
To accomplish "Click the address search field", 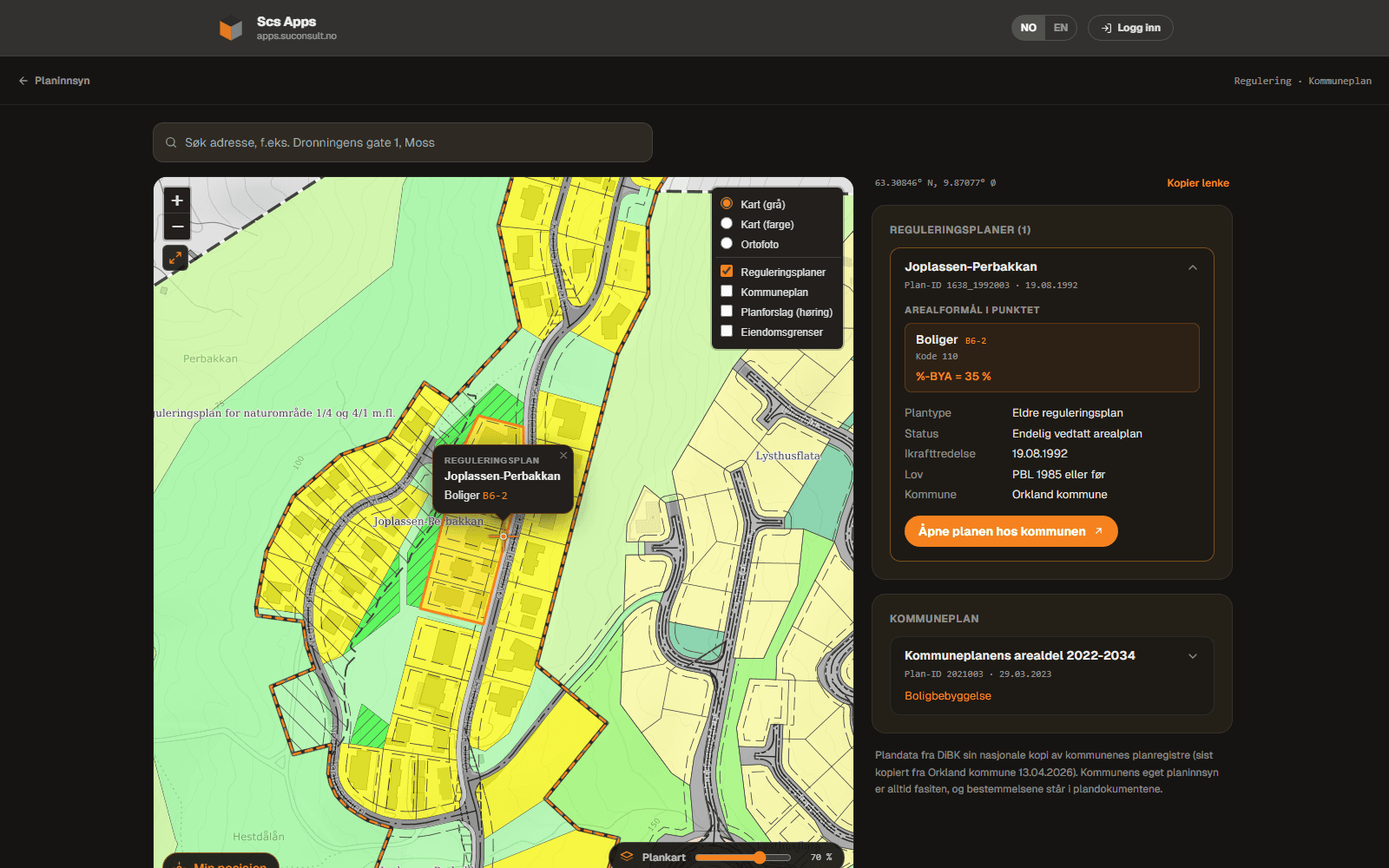I will 403,142.
